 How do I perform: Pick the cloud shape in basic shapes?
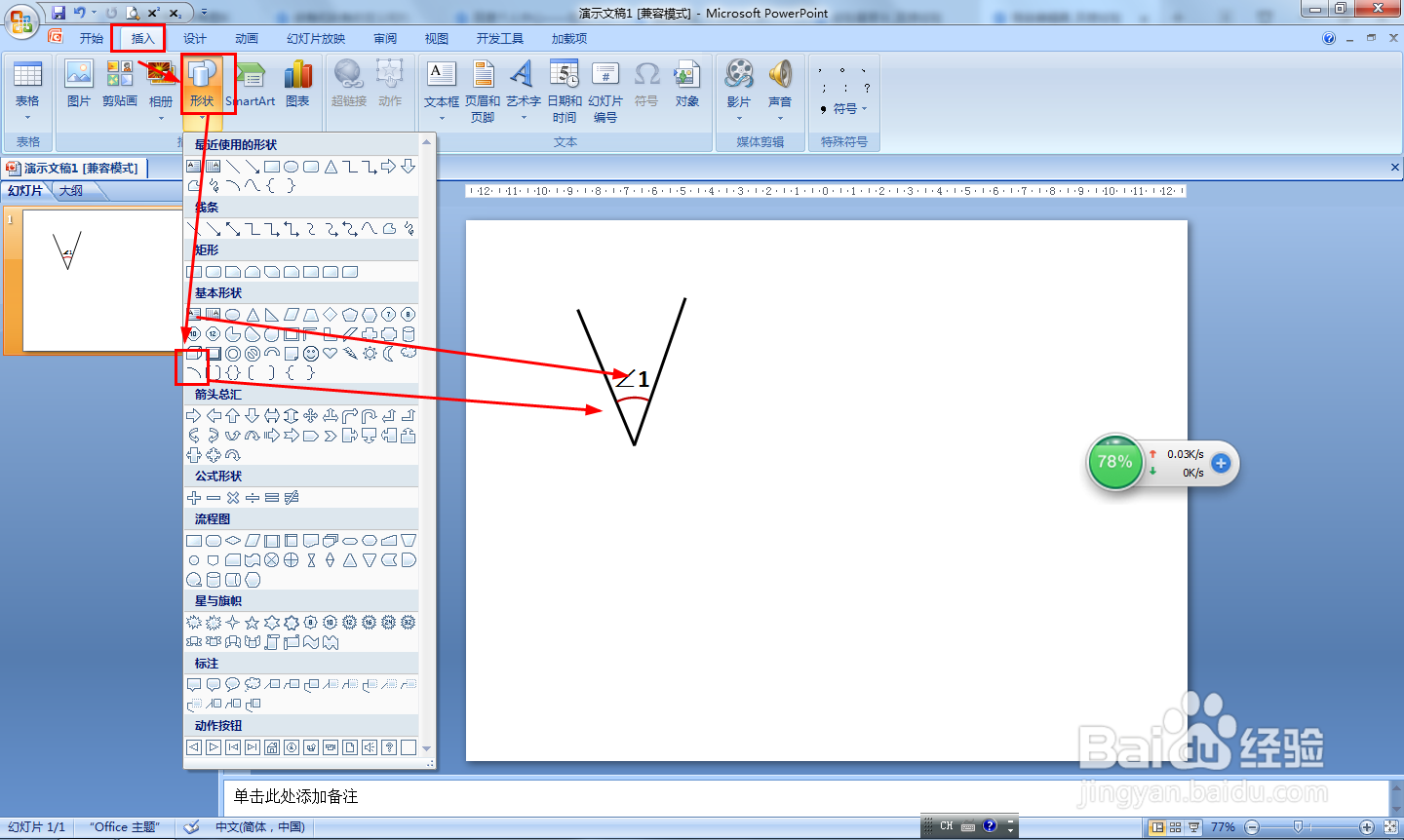pyautogui.click(x=409, y=353)
